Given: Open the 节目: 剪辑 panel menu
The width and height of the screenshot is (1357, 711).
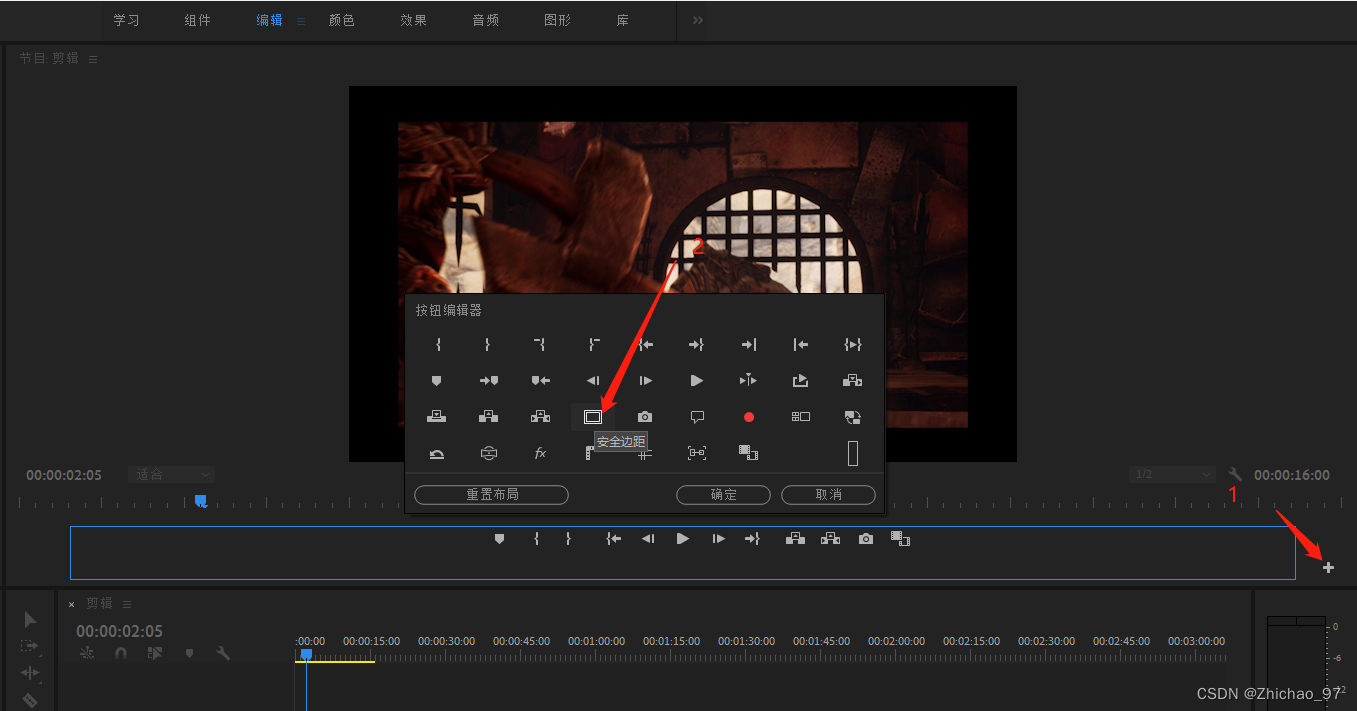Looking at the screenshot, I should tap(93, 59).
